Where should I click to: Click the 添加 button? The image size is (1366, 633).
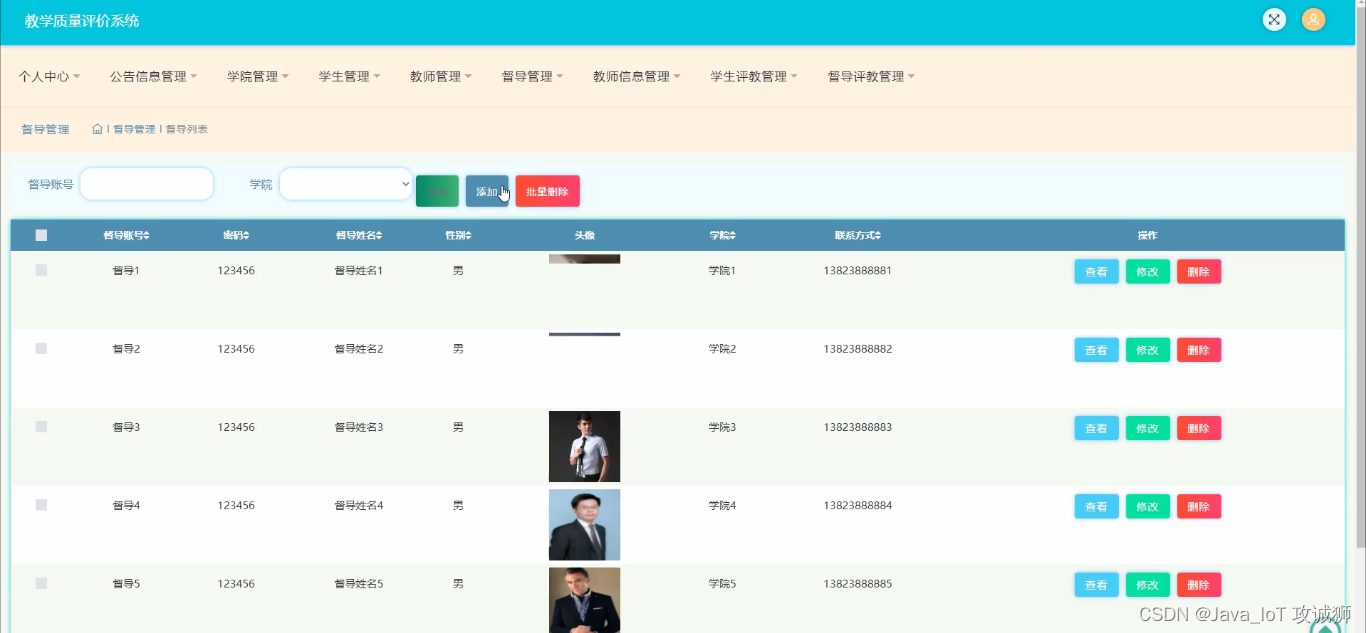487,191
